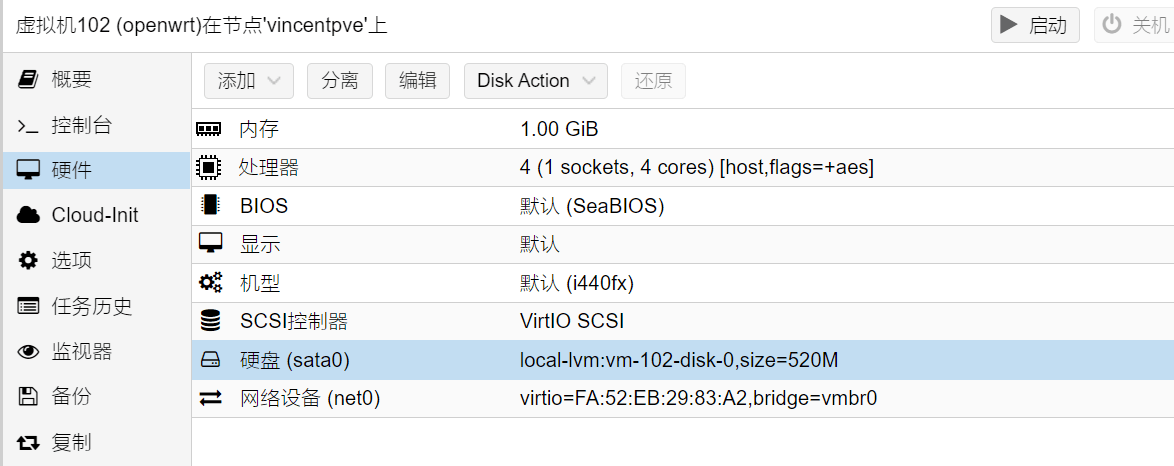Click the SCSI controller database icon

(x=209, y=321)
